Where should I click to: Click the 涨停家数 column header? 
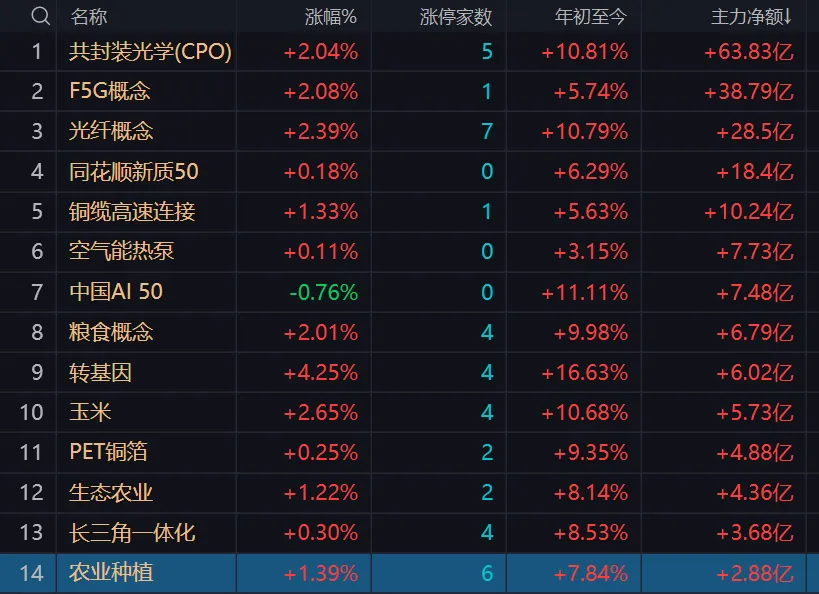(456, 17)
